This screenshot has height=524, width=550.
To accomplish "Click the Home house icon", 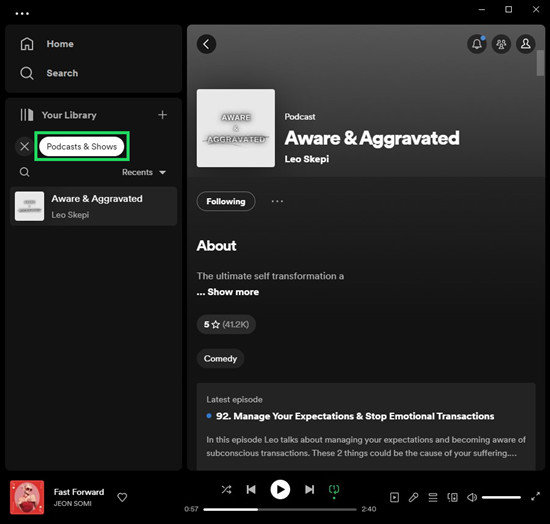I will [x=27, y=44].
